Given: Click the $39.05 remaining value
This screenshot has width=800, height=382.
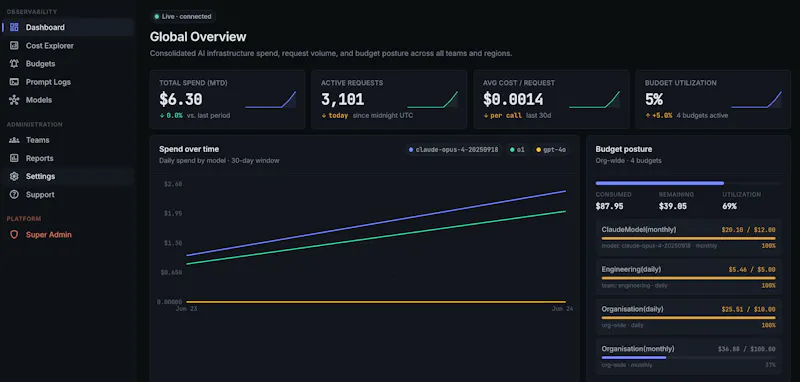Looking at the screenshot, I should click(x=673, y=207).
